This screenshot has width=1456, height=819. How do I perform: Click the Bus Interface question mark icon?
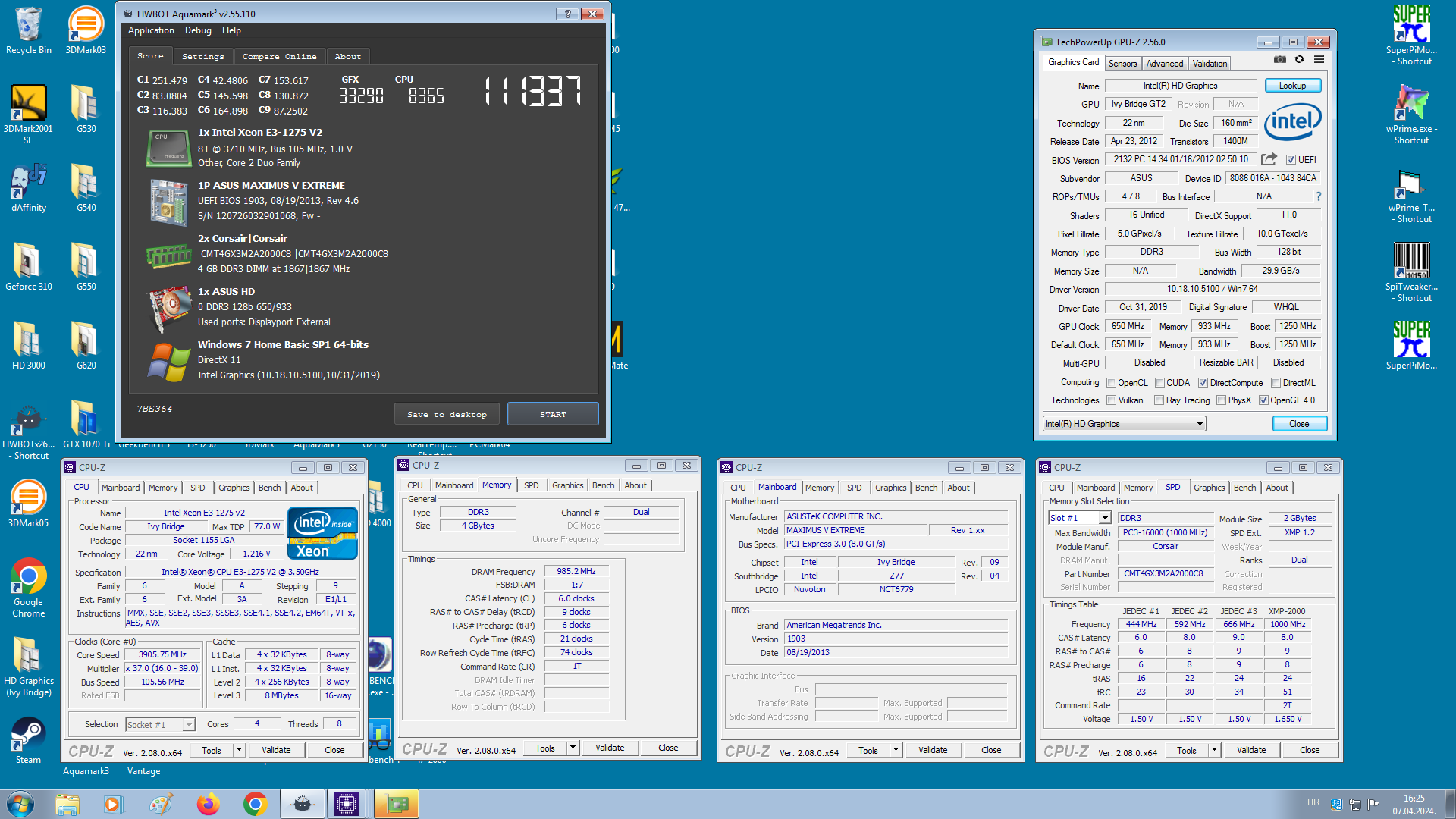click(x=1319, y=196)
